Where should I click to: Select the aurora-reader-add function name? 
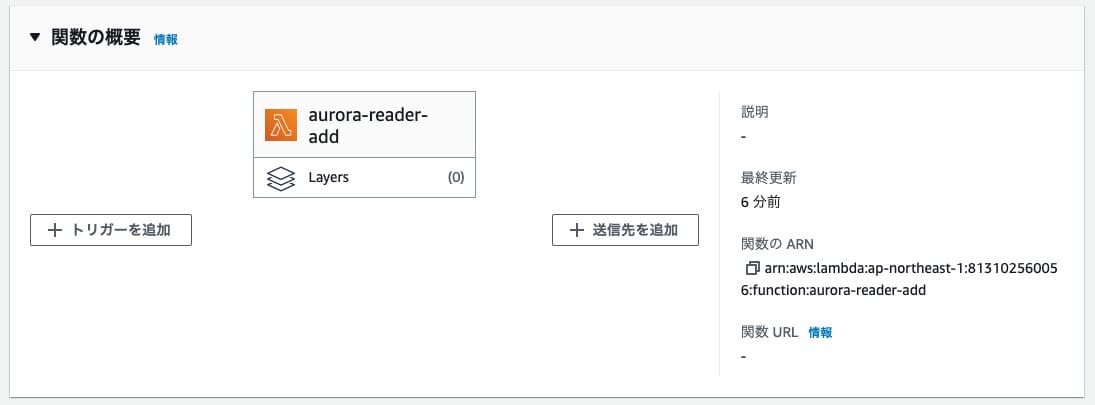click(368, 125)
